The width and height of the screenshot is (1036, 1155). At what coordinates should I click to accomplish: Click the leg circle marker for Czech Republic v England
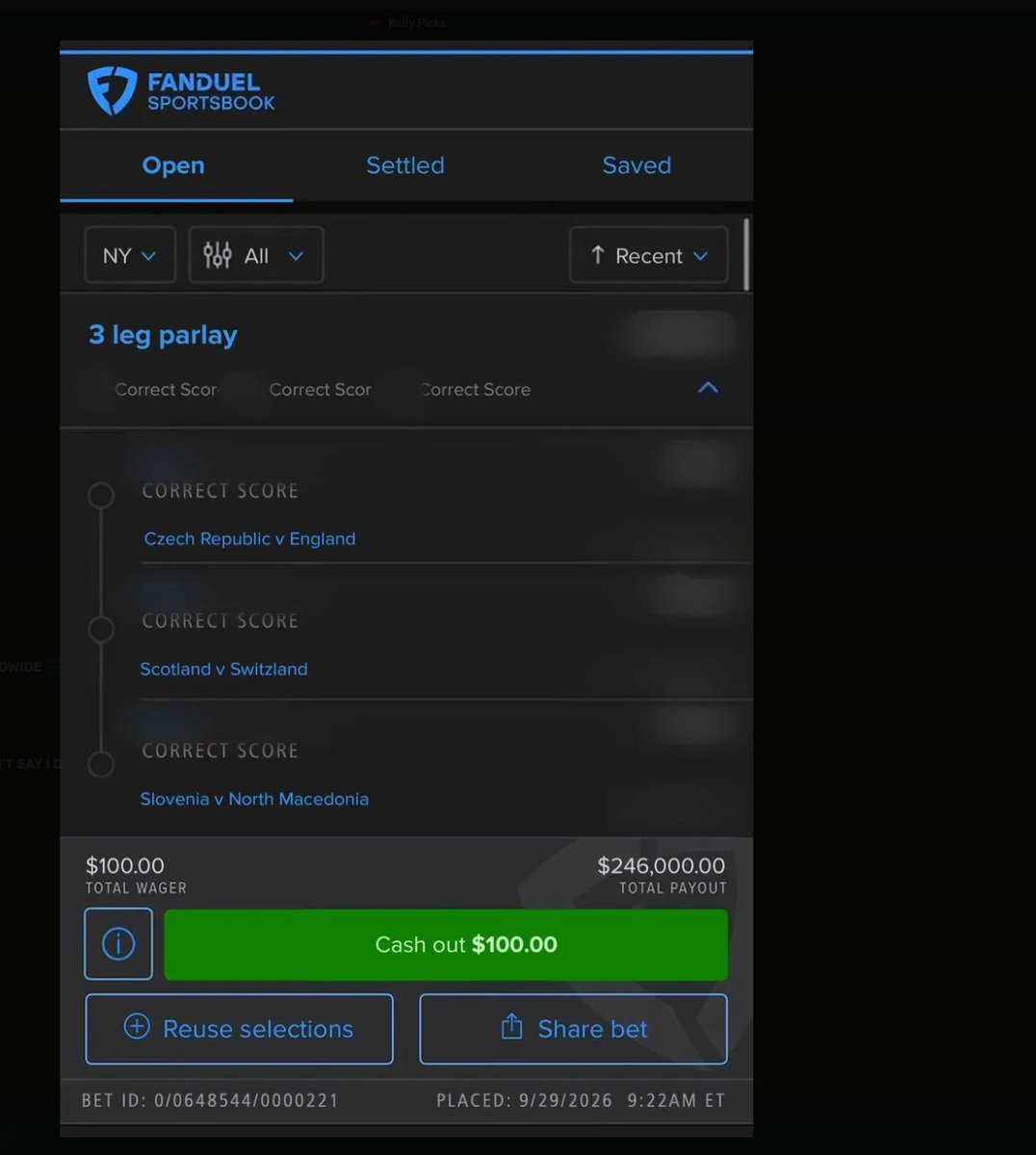coord(101,496)
